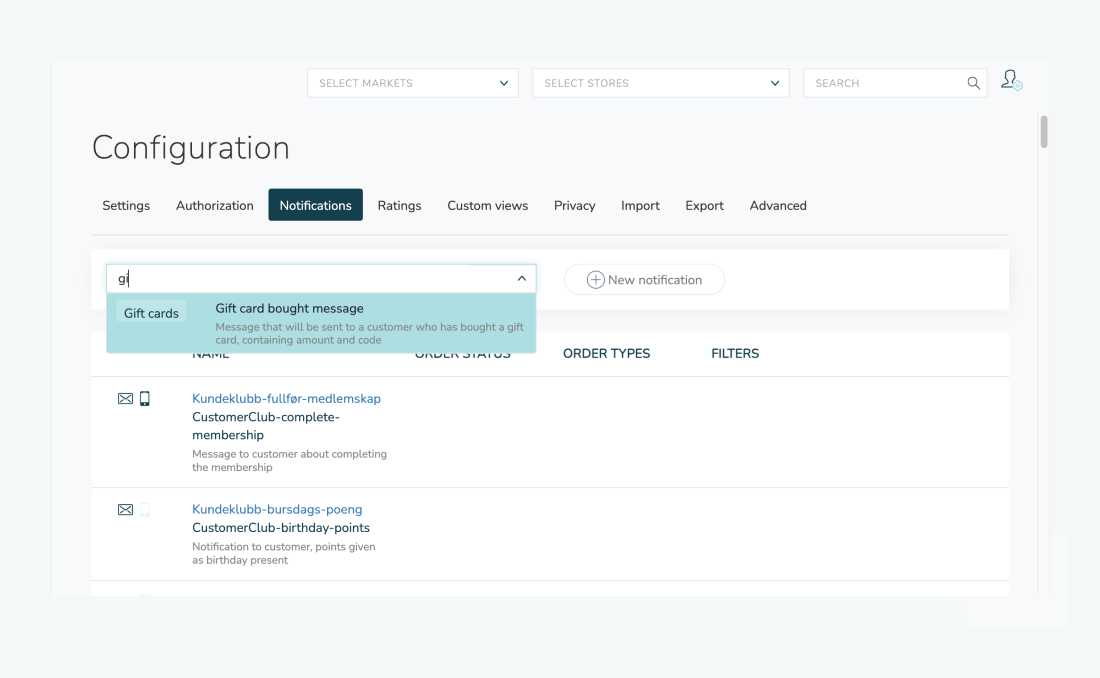
Task: Click the search magnifier icon
Action: pyautogui.click(x=973, y=83)
